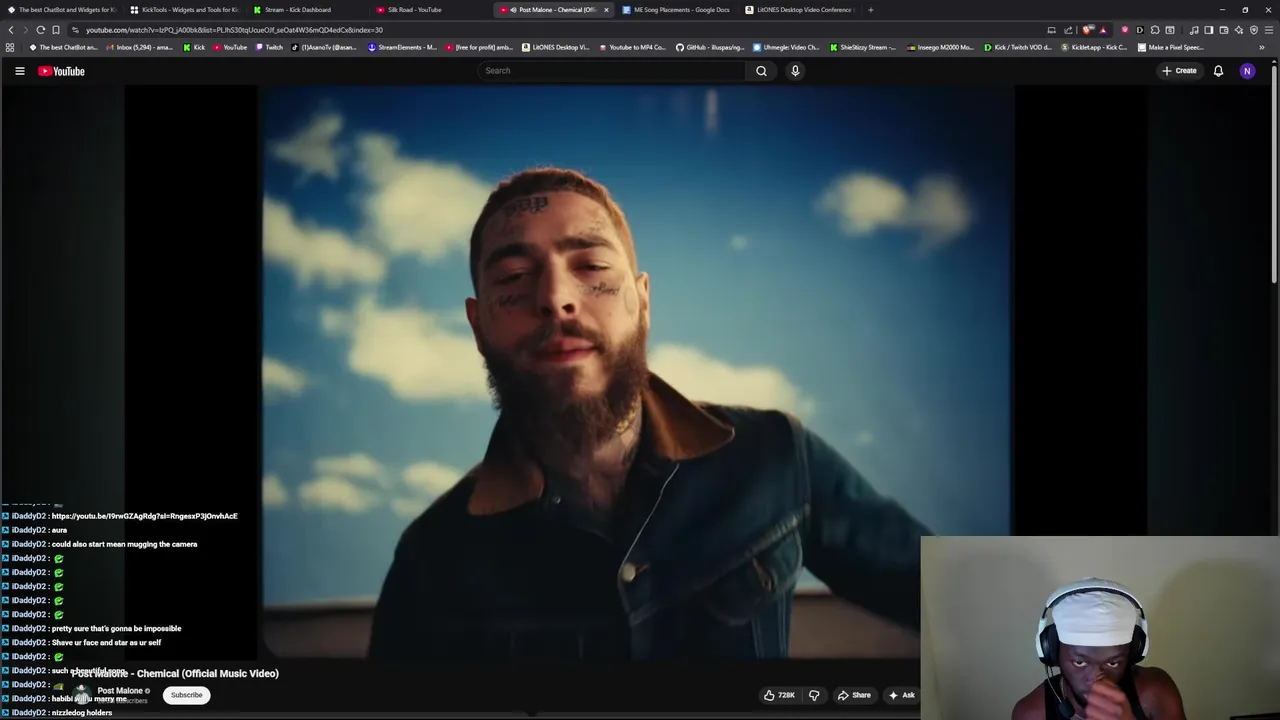1280x720 pixels.
Task: Start voice search with microphone icon
Action: 795,71
